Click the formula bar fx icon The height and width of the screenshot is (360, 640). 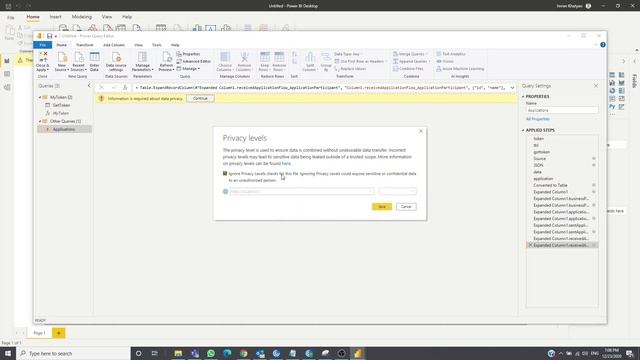pos(125,87)
